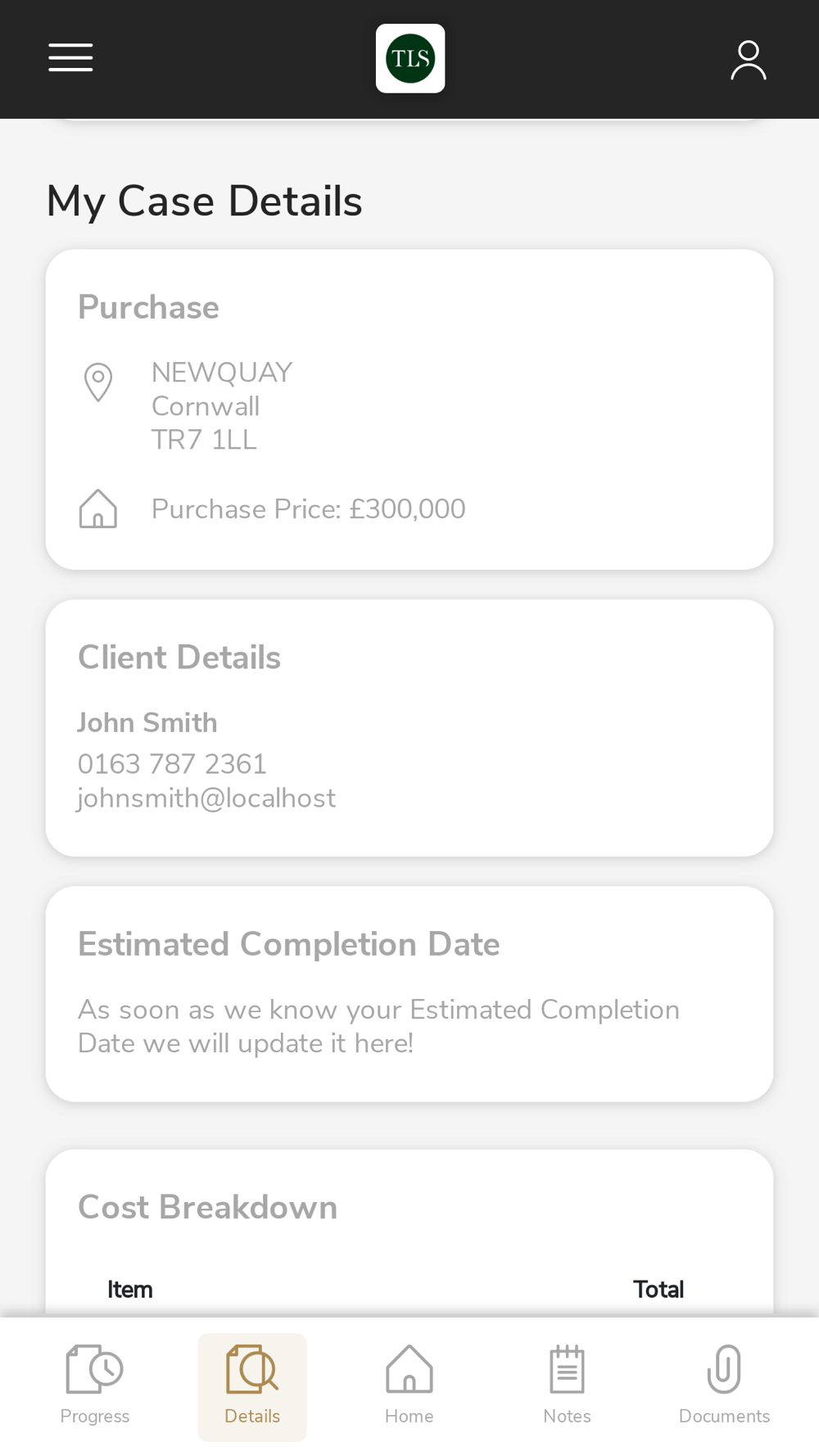Open the hamburger menu
Image resolution: width=819 pixels, height=1456 pixels.
point(70,58)
